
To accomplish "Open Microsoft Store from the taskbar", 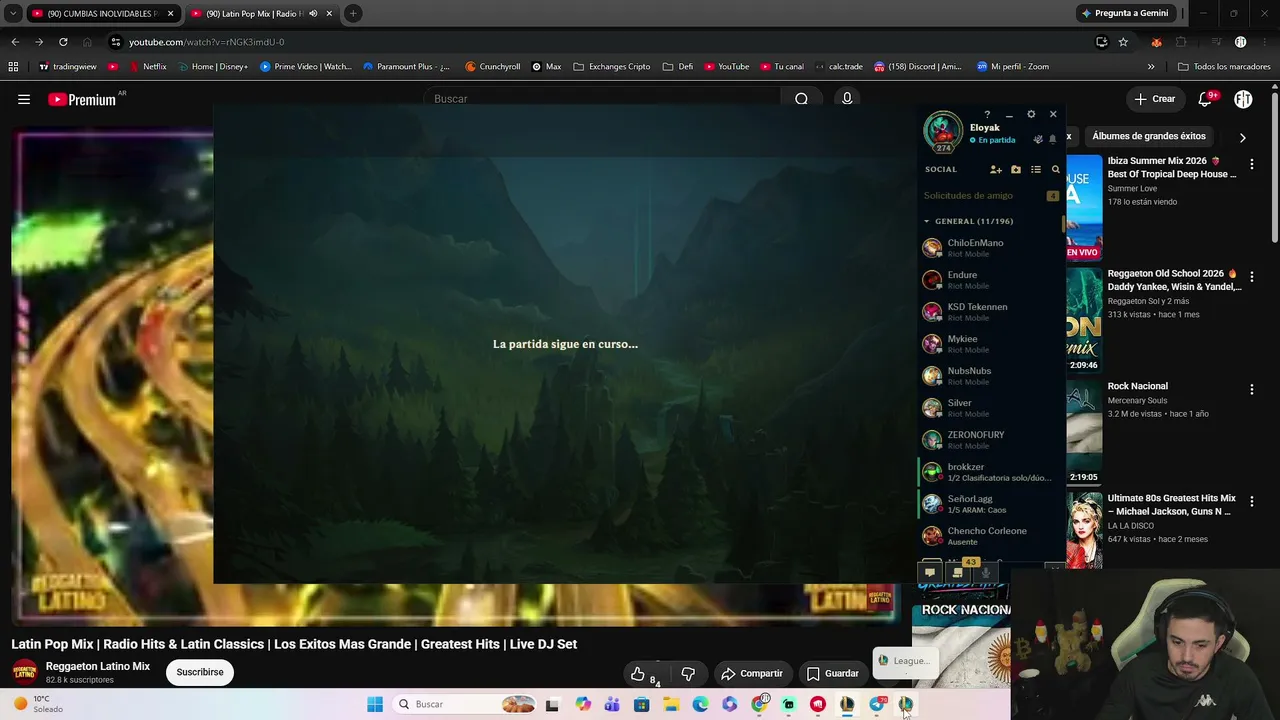I will point(642,704).
